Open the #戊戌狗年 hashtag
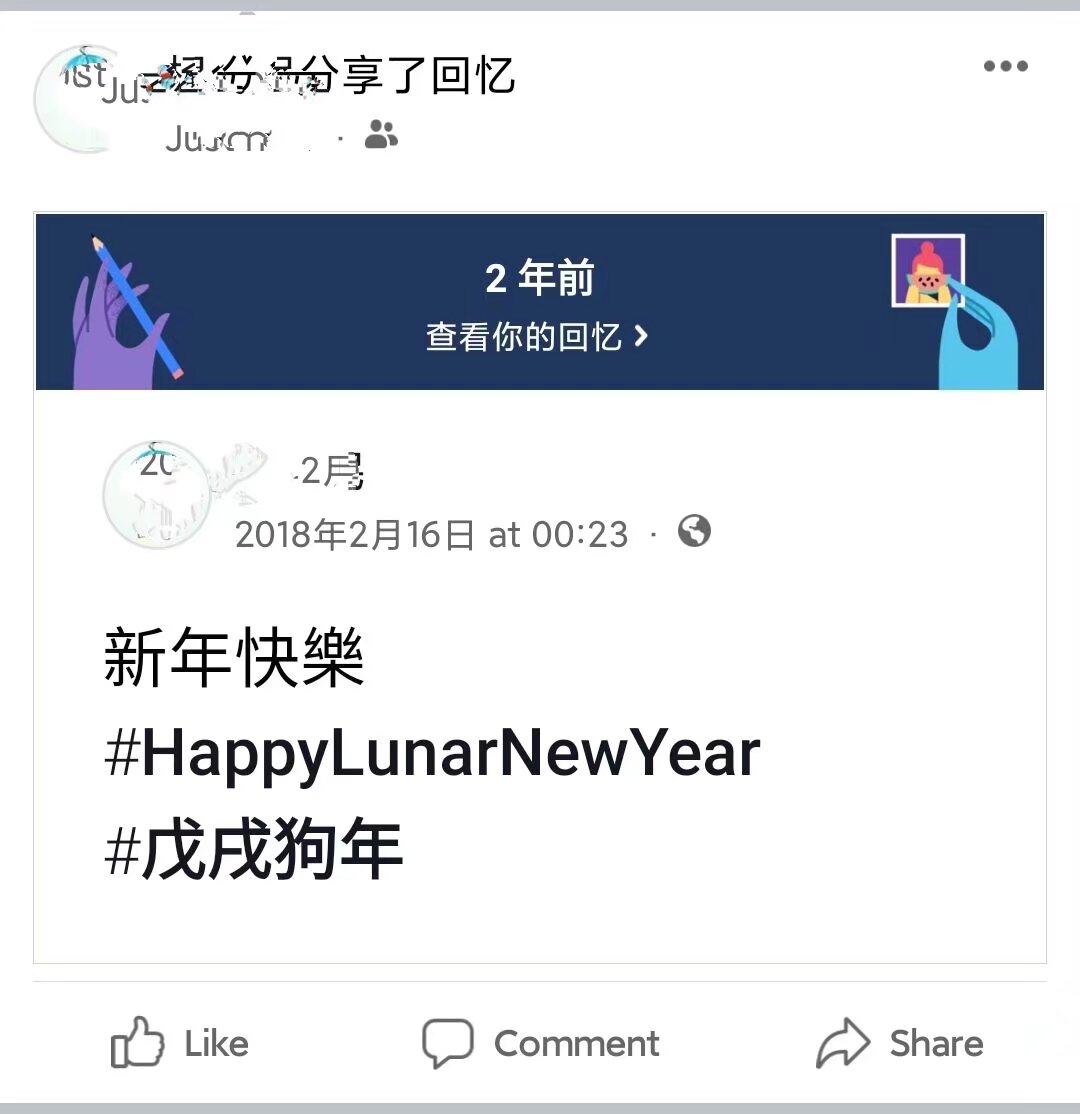 click(x=254, y=848)
